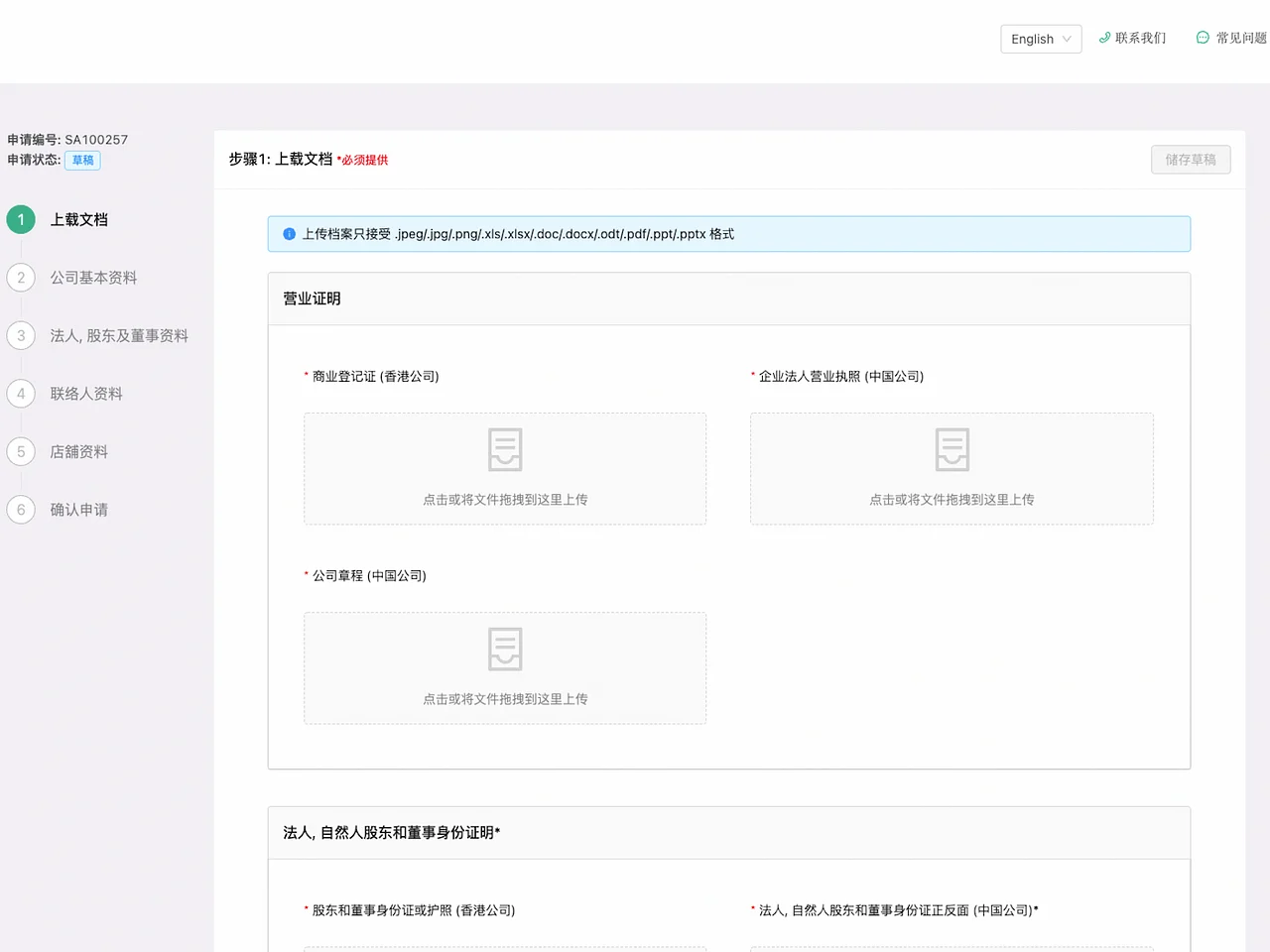
Task: Select the 法人, 股东及董事资料 step
Action: (119, 335)
